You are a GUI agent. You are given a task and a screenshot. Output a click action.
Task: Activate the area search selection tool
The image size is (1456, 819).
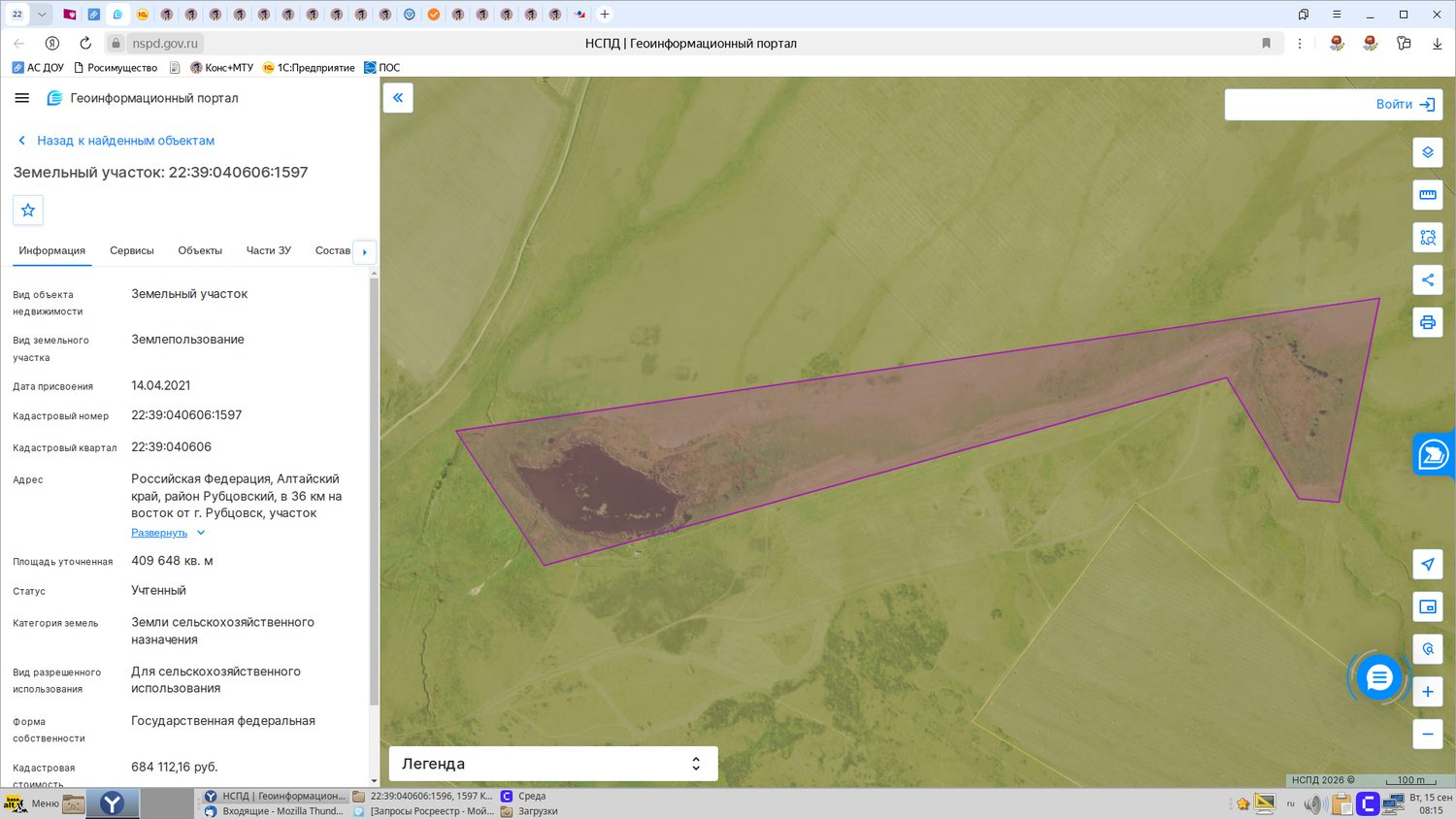(1428, 238)
